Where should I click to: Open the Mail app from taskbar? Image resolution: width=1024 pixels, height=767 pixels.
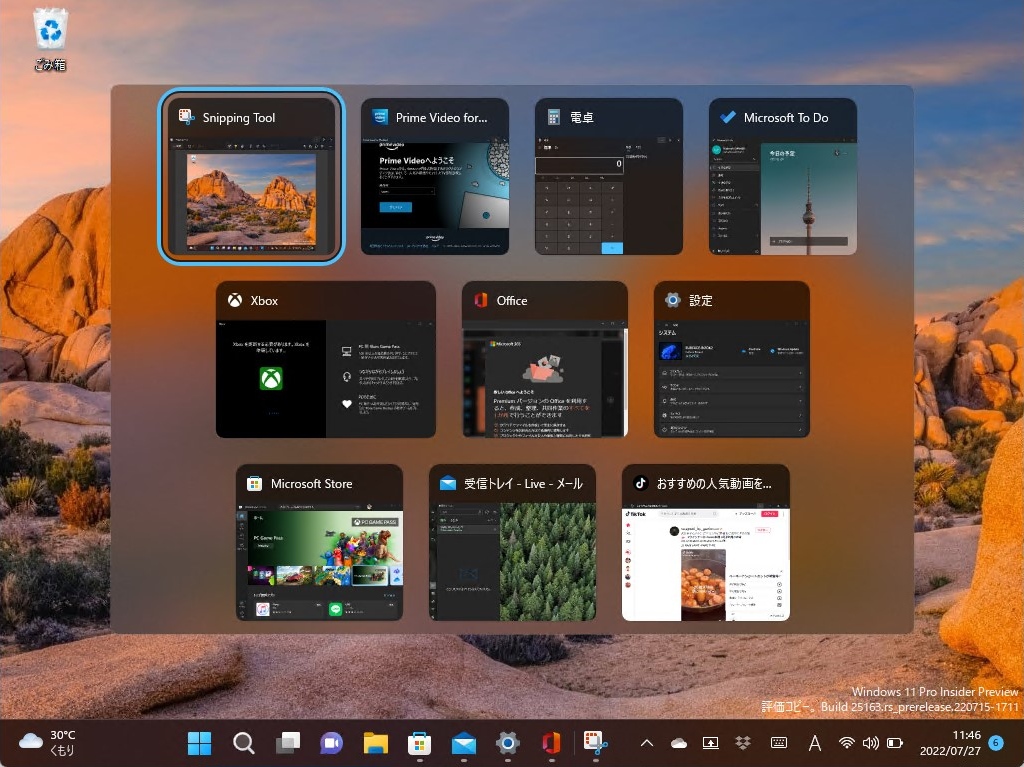click(464, 743)
